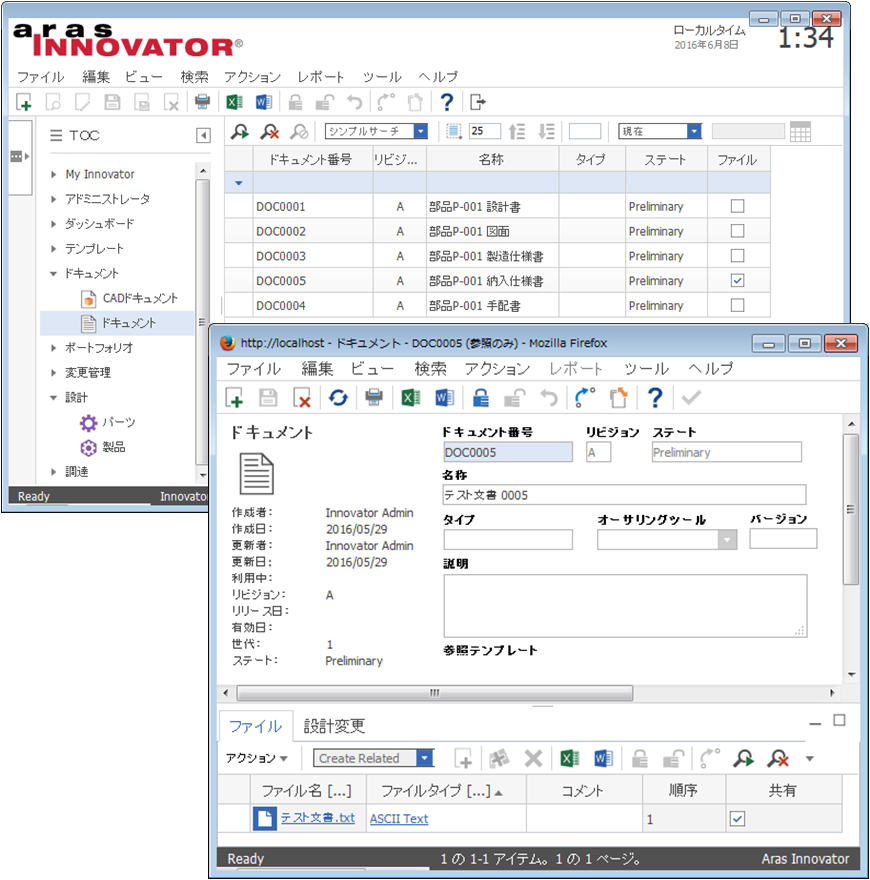The image size is (870, 880).
Task: Click the vertical scrollbar of the document form
Action: [851, 509]
